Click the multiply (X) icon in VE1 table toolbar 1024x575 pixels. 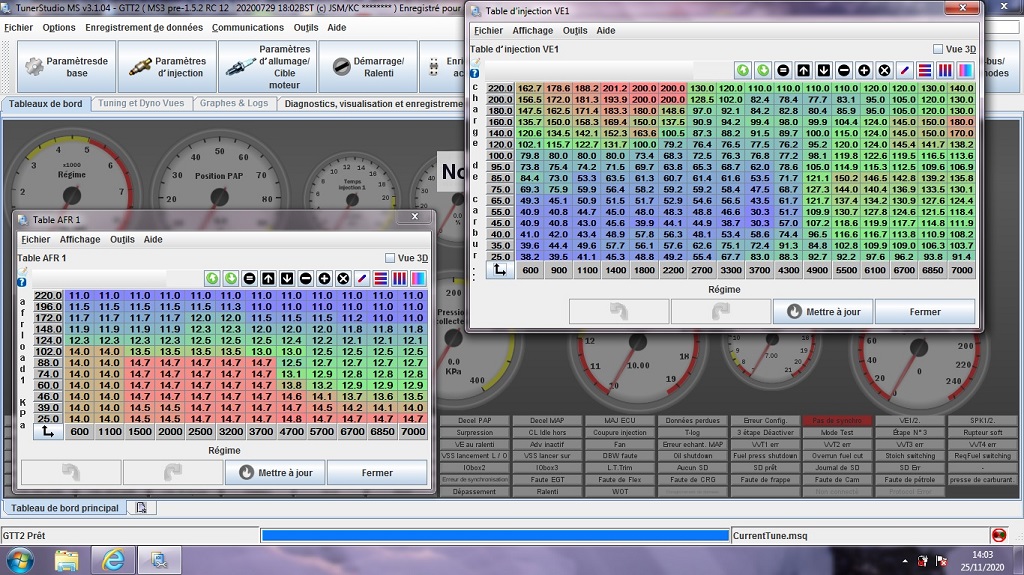click(x=884, y=70)
